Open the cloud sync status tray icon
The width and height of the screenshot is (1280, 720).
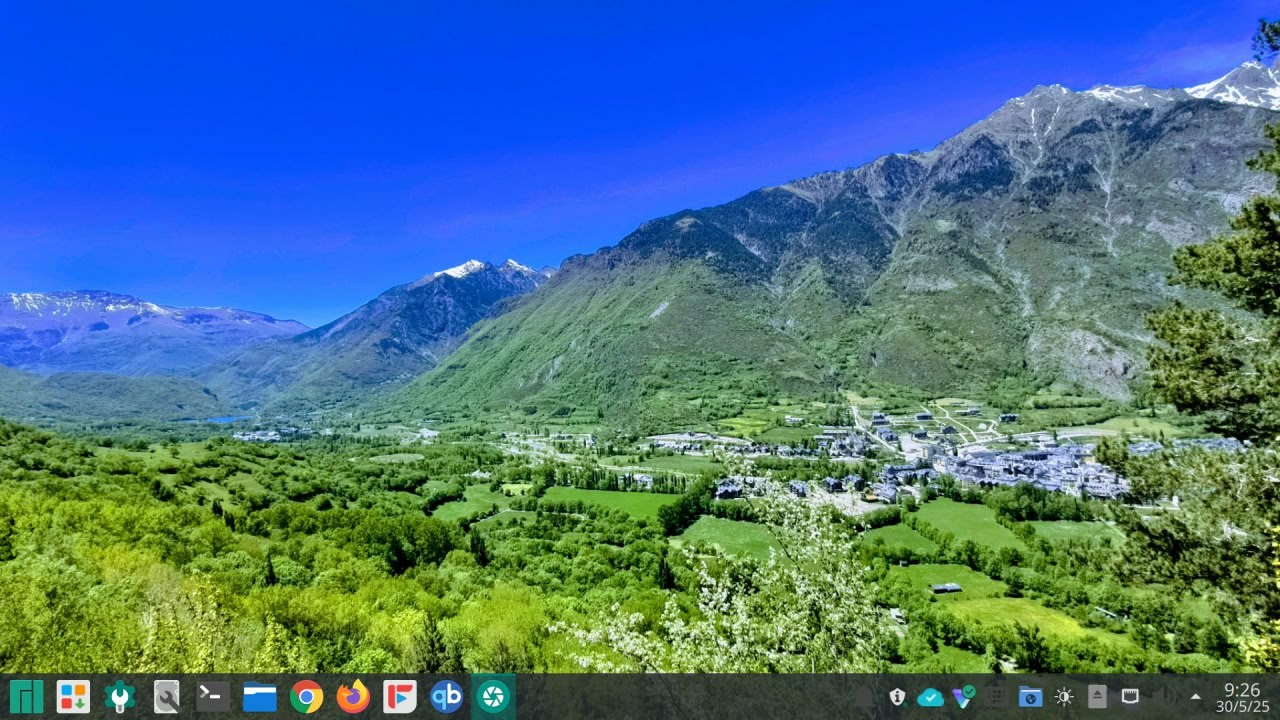[x=930, y=697]
